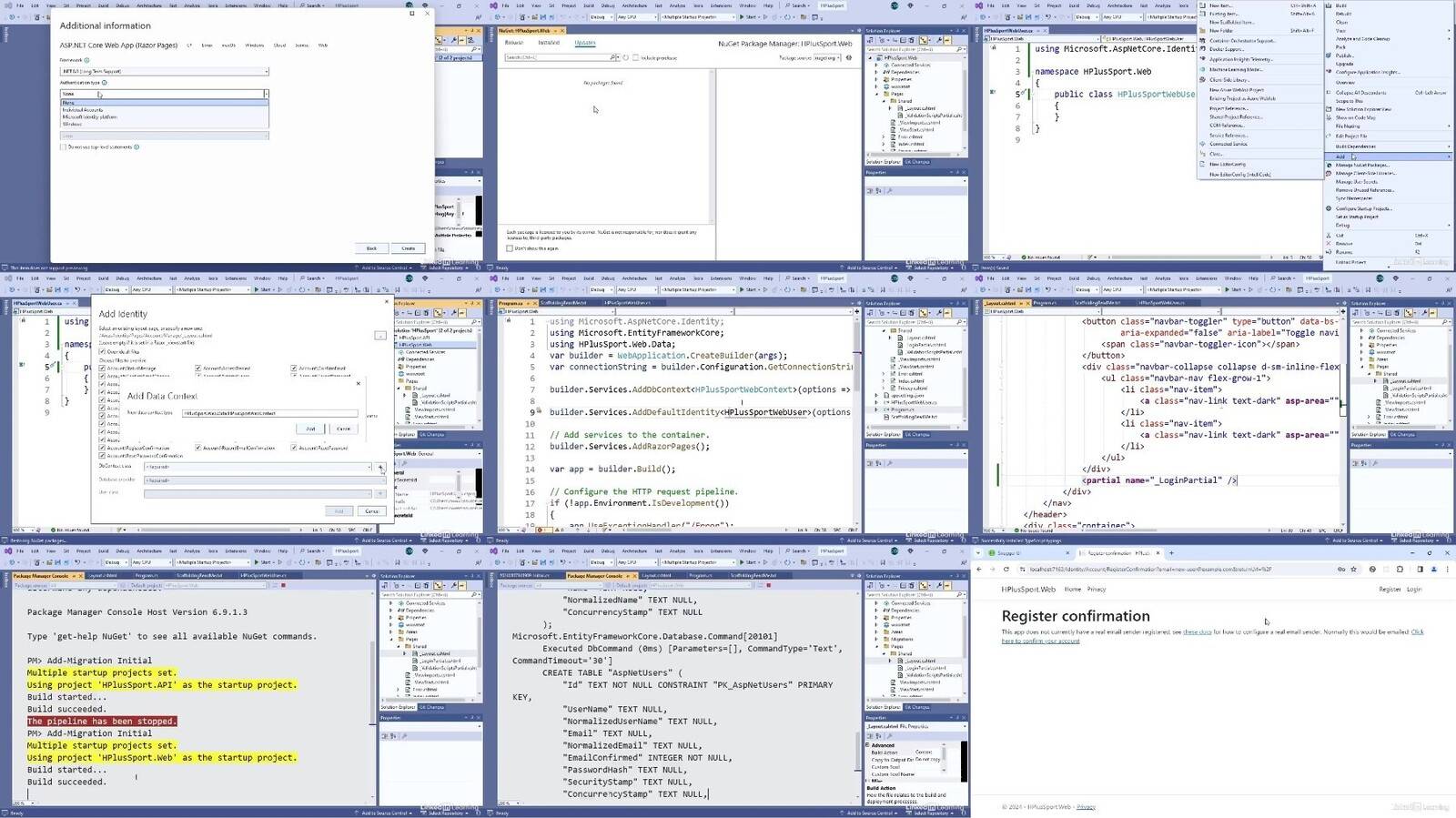Switch to the NuGet Browse tab
The width and height of the screenshot is (1456, 818).
(x=514, y=43)
